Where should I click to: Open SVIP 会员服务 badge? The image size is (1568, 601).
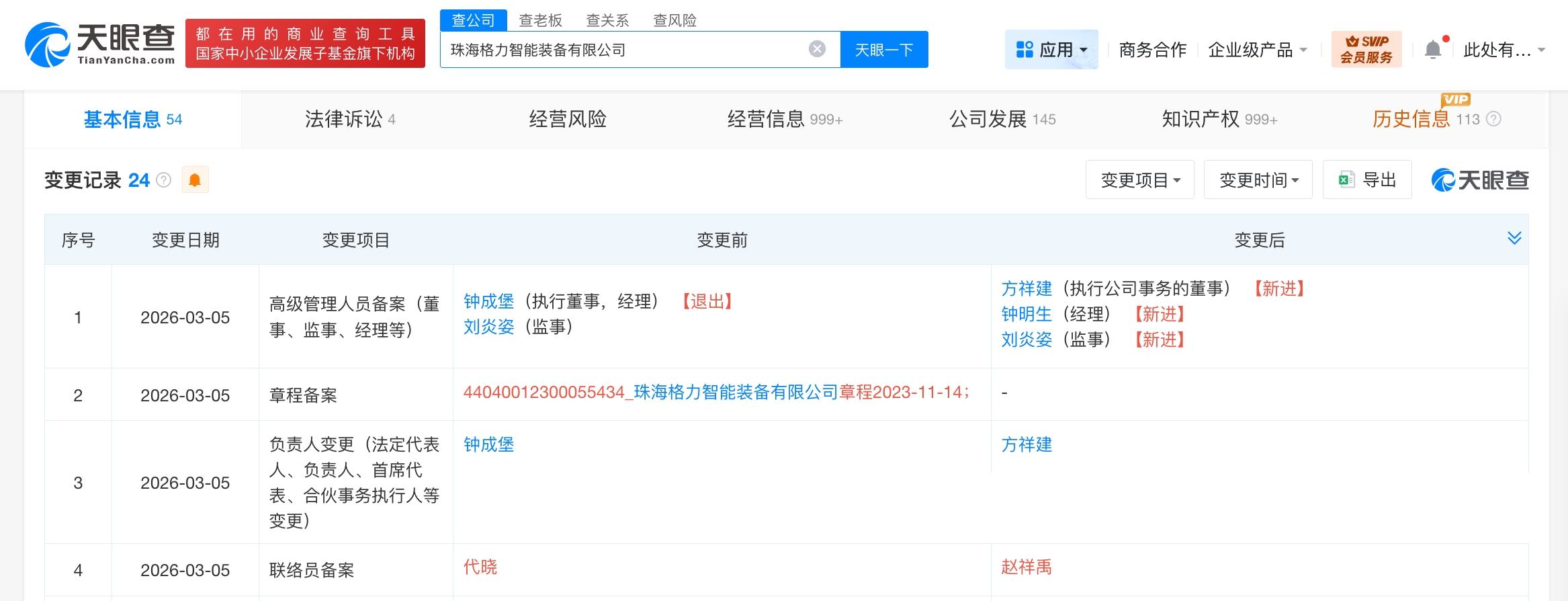tap(1366, 49)
